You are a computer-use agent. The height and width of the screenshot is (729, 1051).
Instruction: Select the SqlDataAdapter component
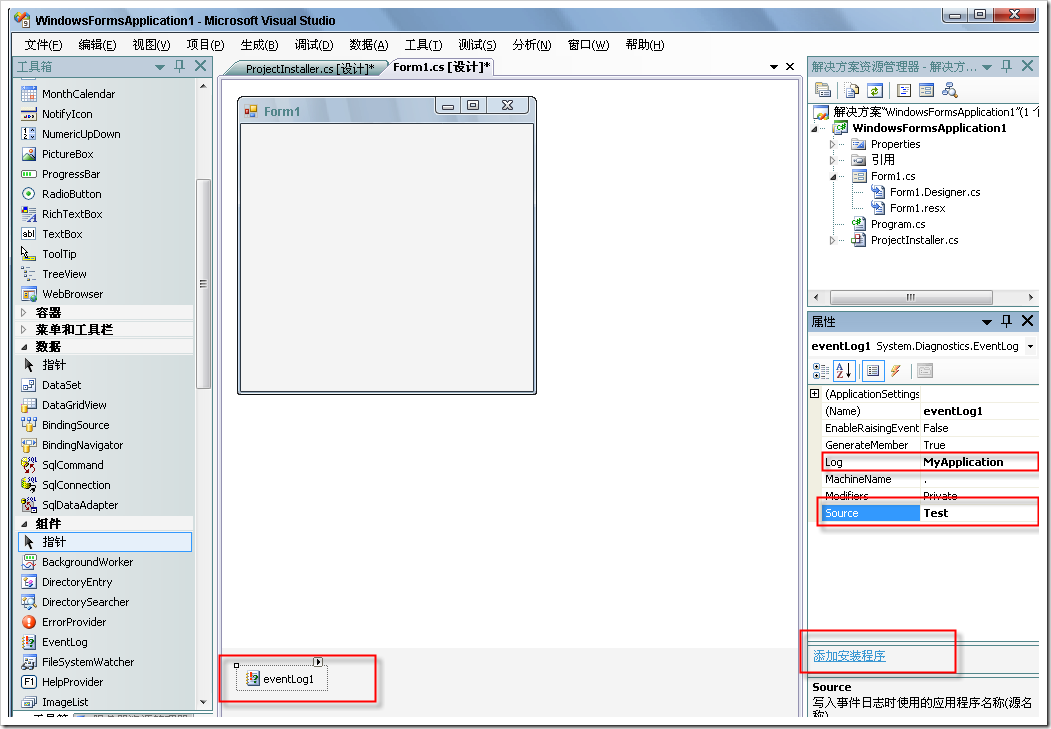coord(80,505)
